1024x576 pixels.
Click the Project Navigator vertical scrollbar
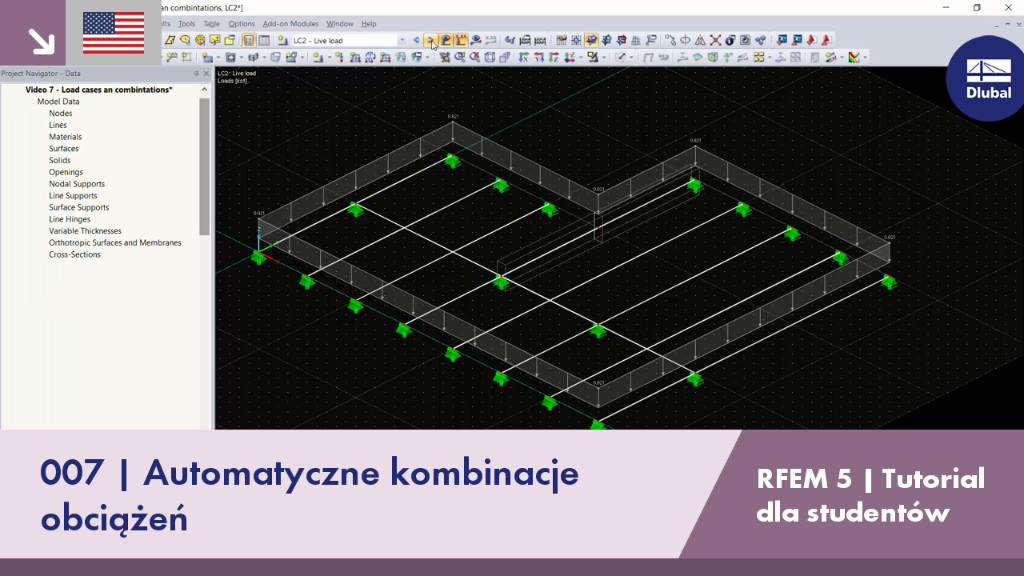(x=204, y=167)
